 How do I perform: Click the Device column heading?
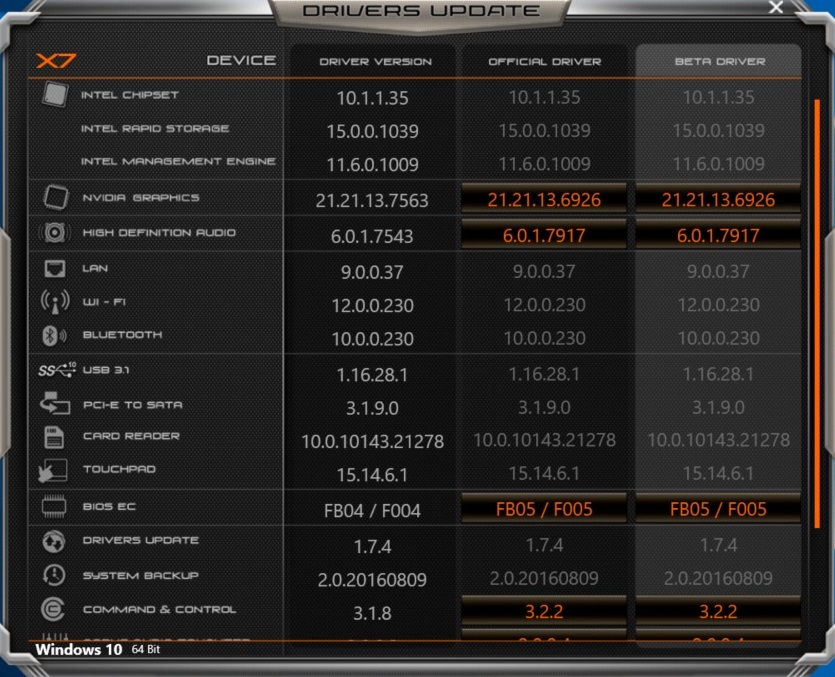click(x=241, y=60)
